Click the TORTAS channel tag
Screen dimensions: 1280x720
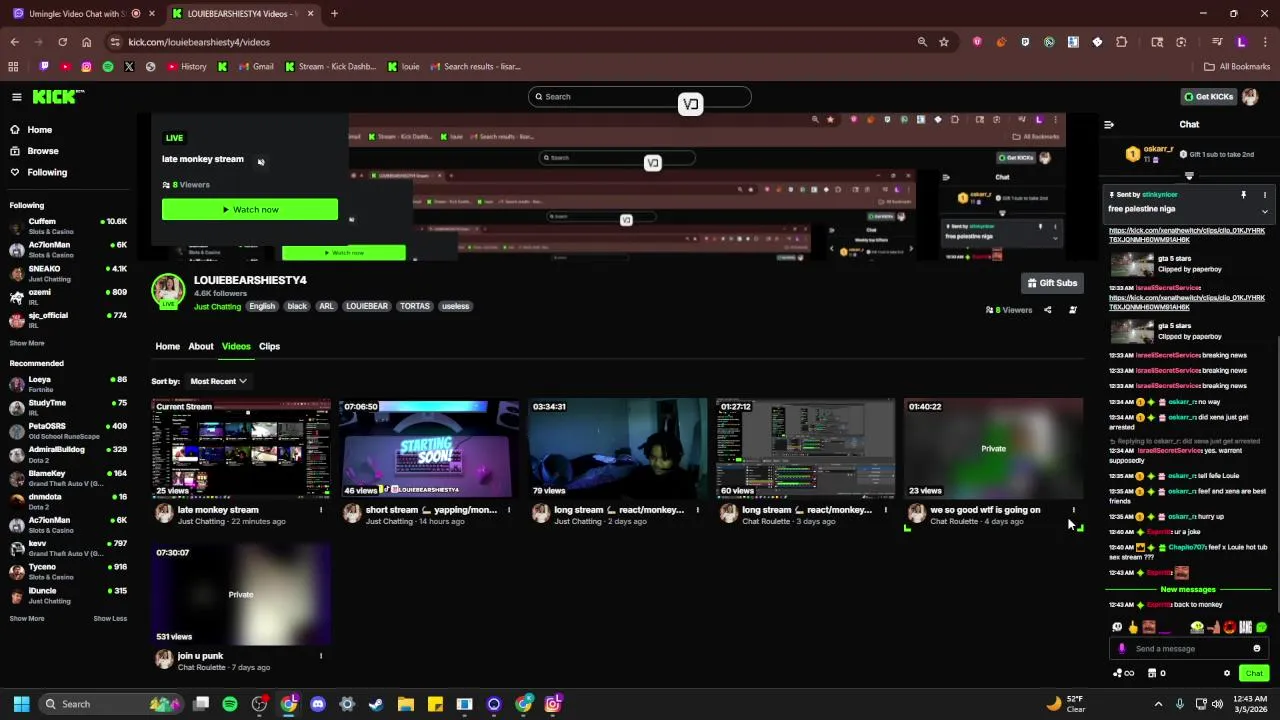click(415, 306)
